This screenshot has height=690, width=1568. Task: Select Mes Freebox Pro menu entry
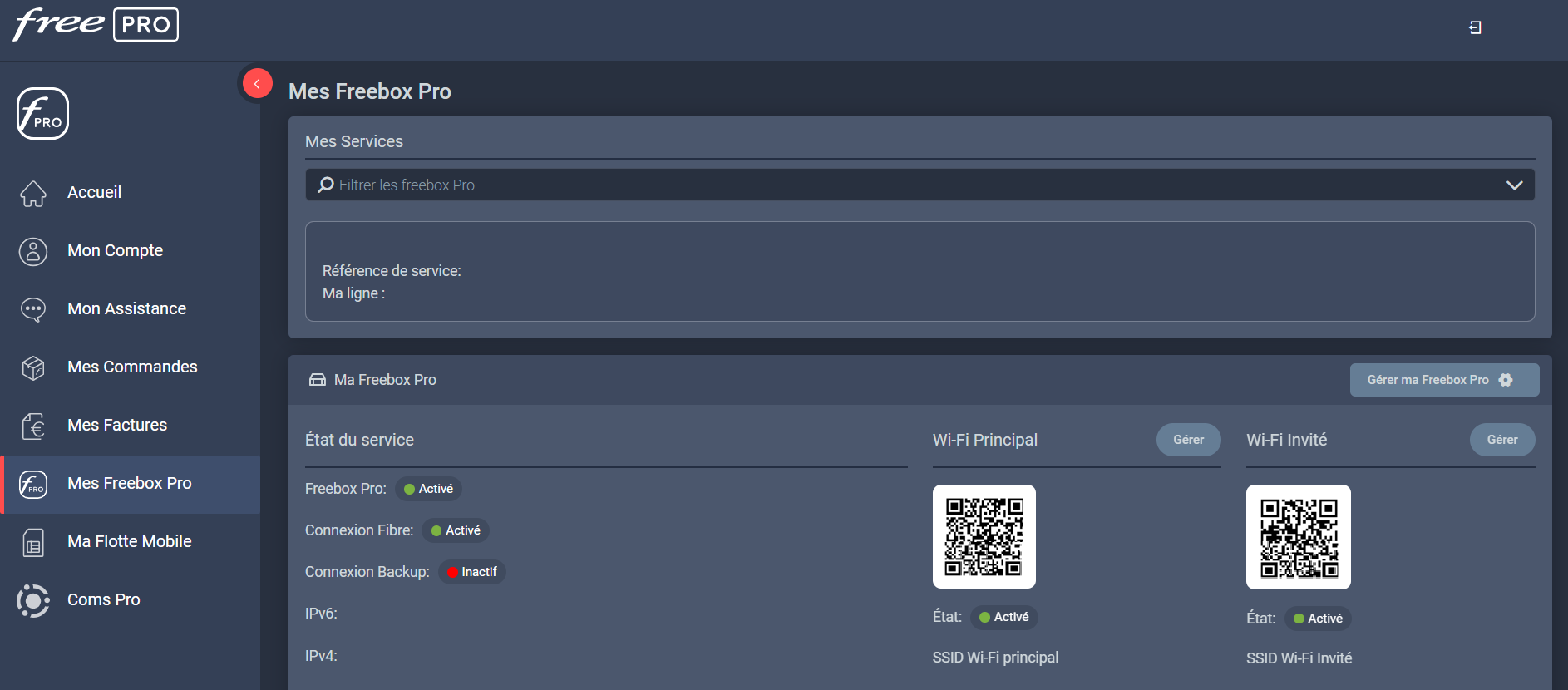point(130,484)
